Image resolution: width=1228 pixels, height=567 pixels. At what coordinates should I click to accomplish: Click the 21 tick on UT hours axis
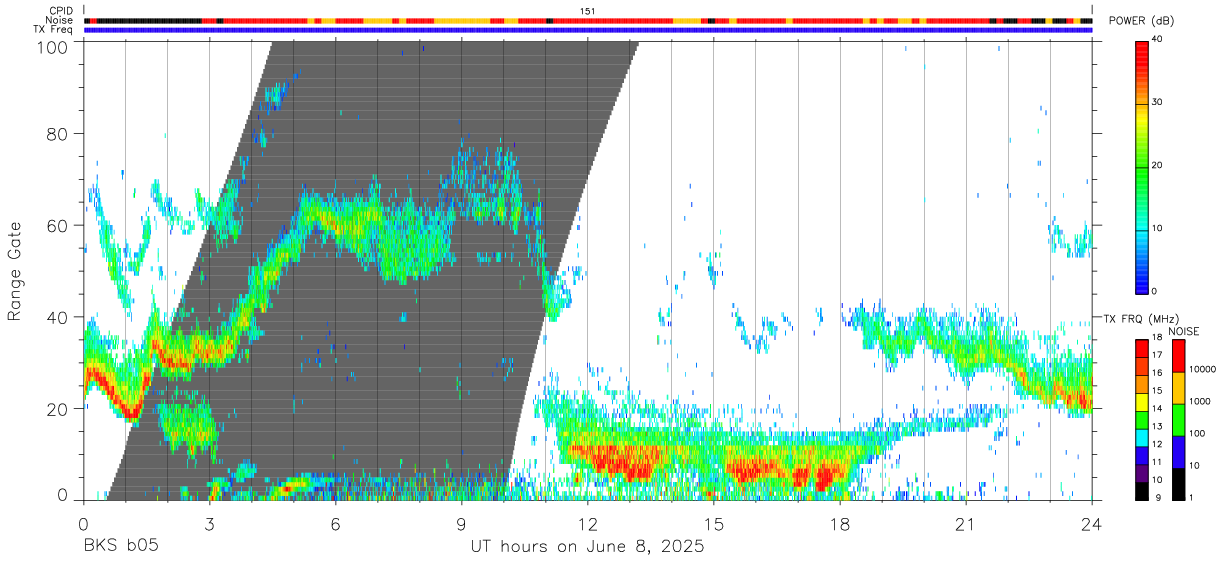[x=966, y=524]
